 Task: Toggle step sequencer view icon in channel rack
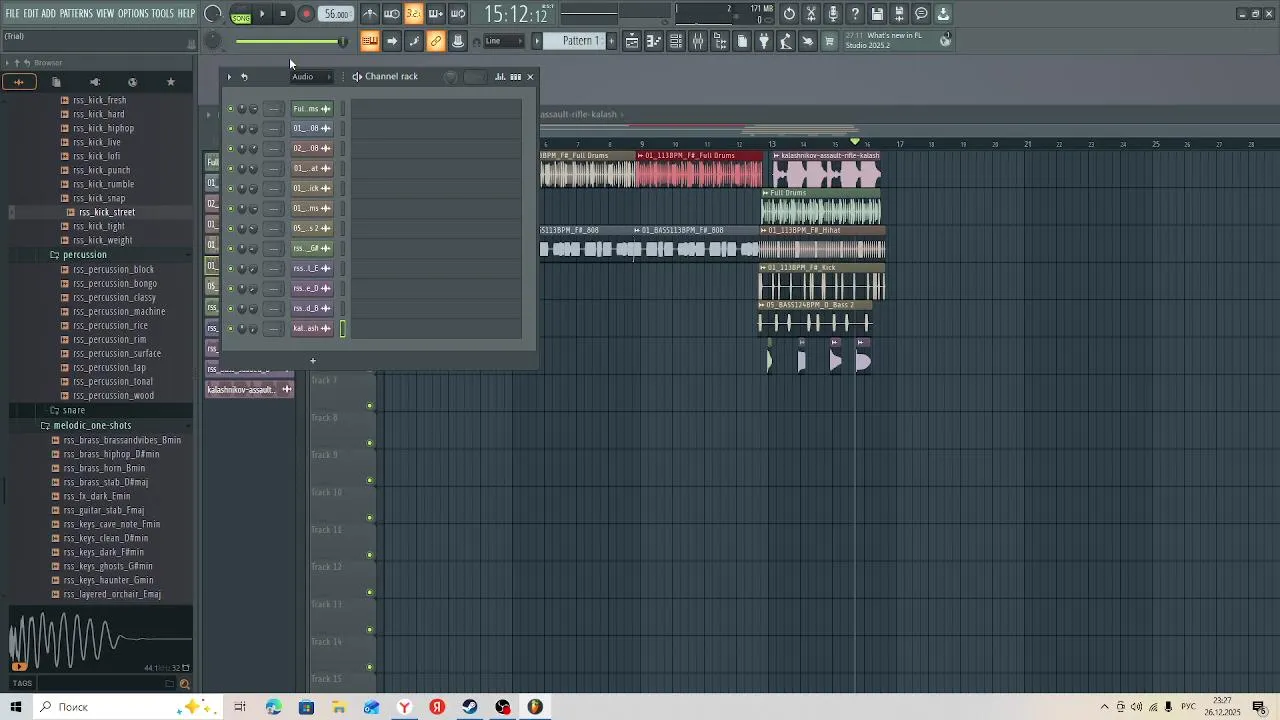[515, 77]
